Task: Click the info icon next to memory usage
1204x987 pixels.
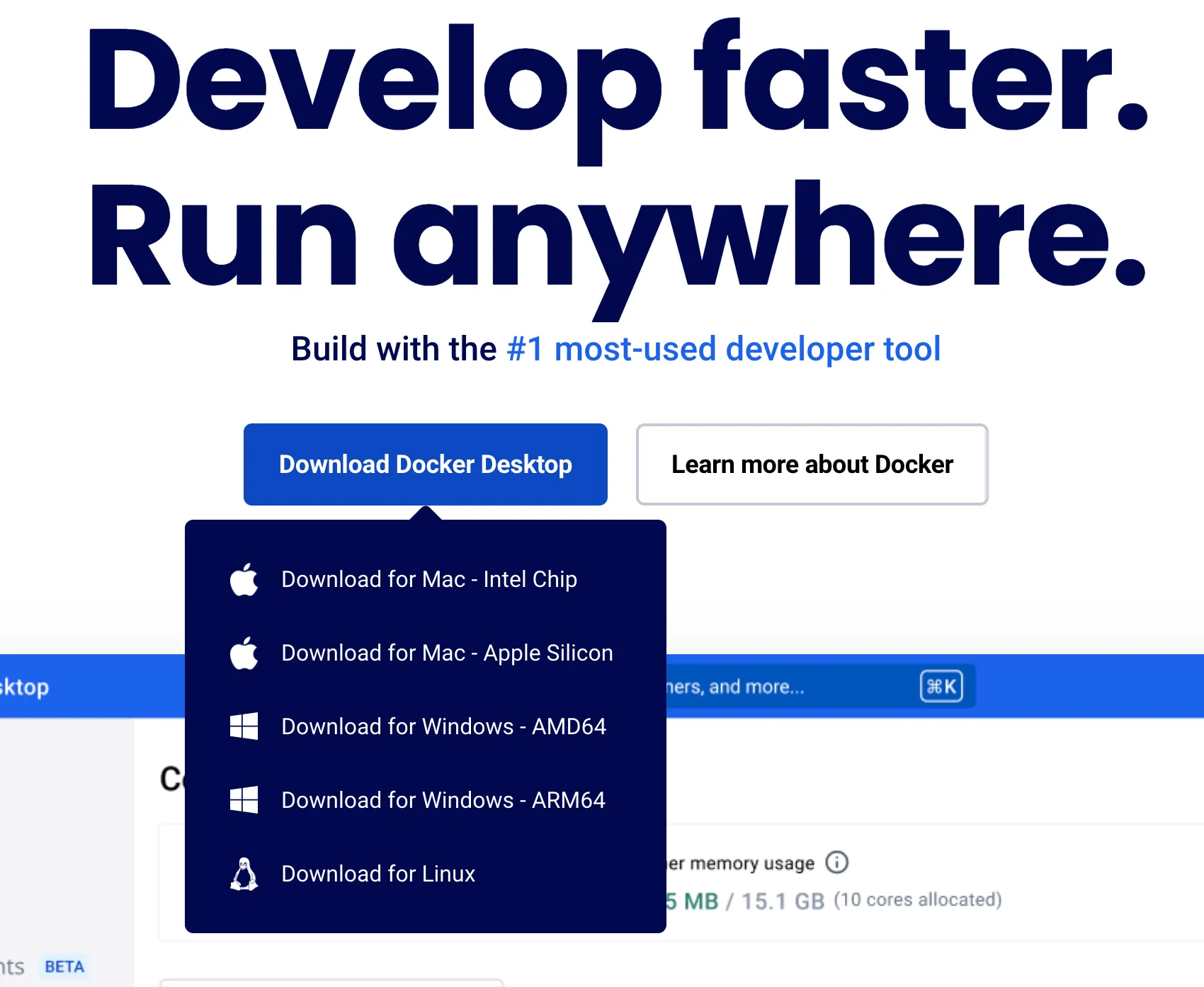Action: [836, 862]
